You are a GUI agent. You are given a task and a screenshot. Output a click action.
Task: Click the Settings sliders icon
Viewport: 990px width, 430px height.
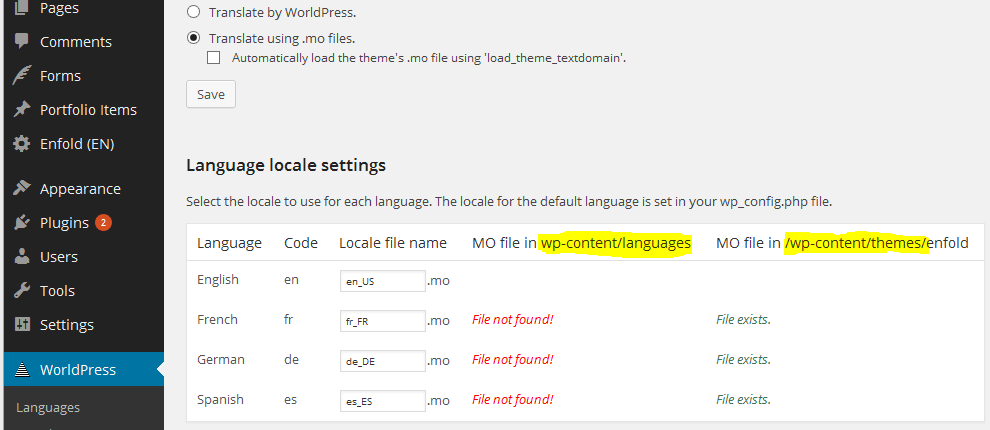pyautogui.click(x=21, y=325)
